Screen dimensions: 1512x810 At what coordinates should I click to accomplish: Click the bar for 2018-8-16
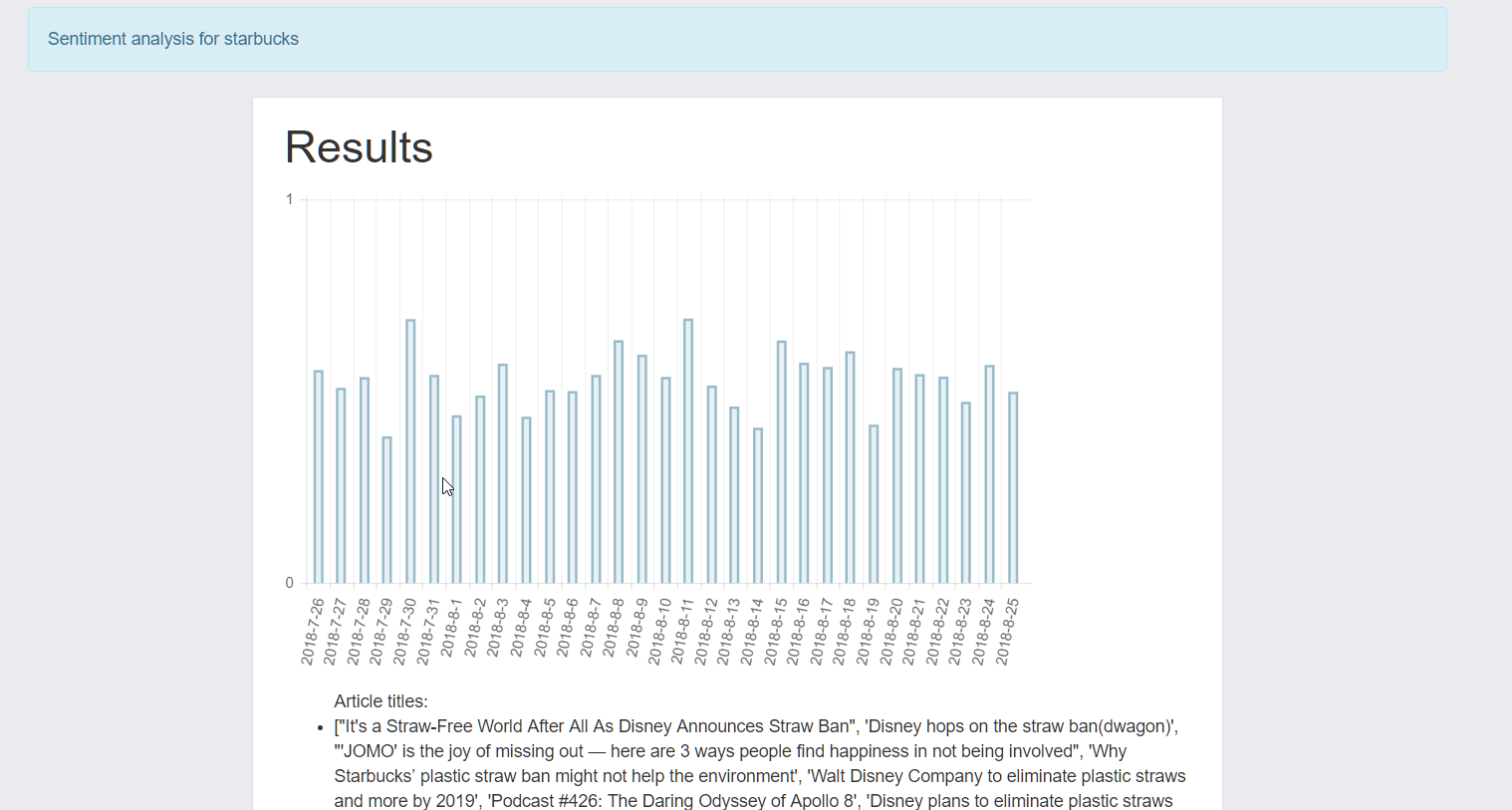(x=804, y=473)
